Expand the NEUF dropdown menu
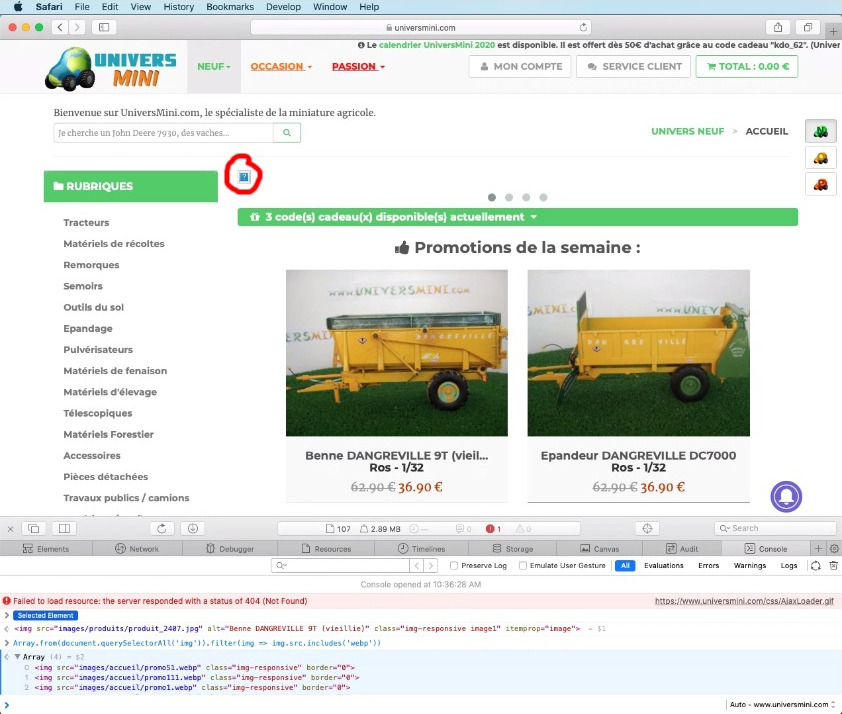The image size is (842, 714). (x=214, y=67)
